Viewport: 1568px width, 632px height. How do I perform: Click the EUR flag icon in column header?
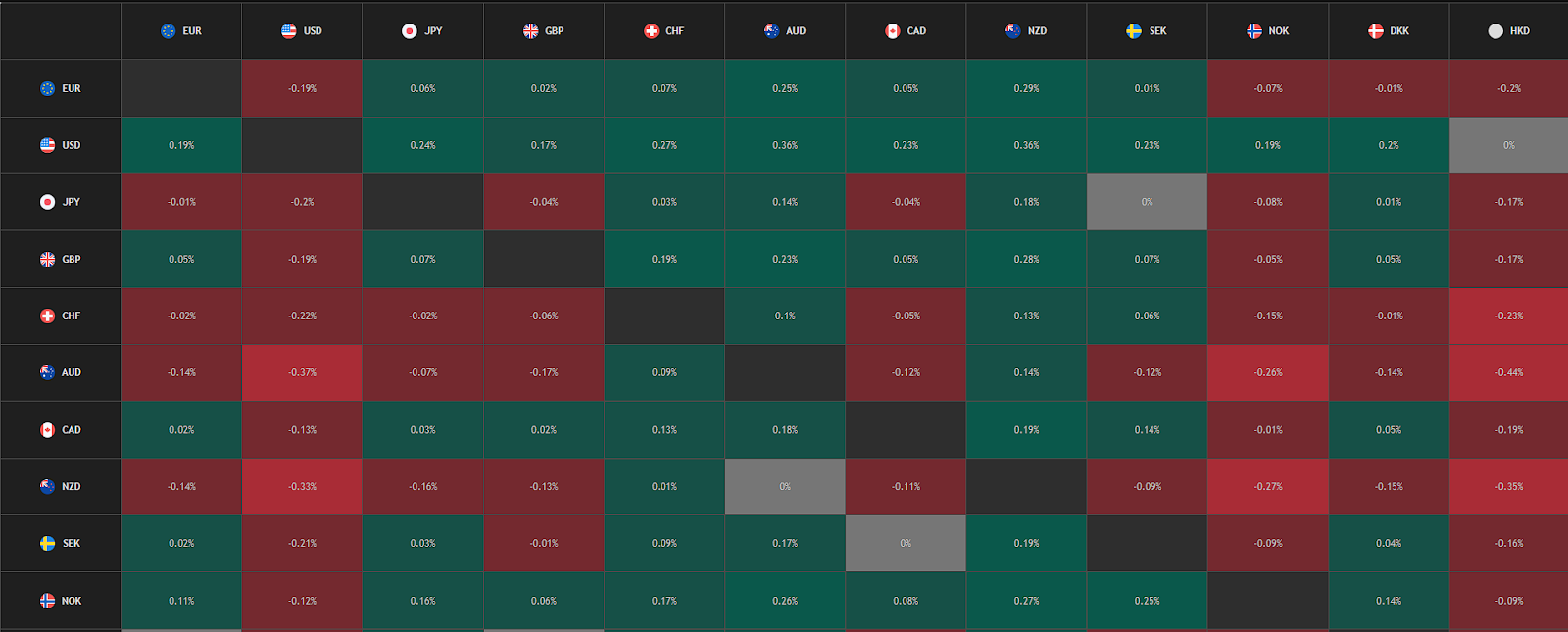coord(169,31)
